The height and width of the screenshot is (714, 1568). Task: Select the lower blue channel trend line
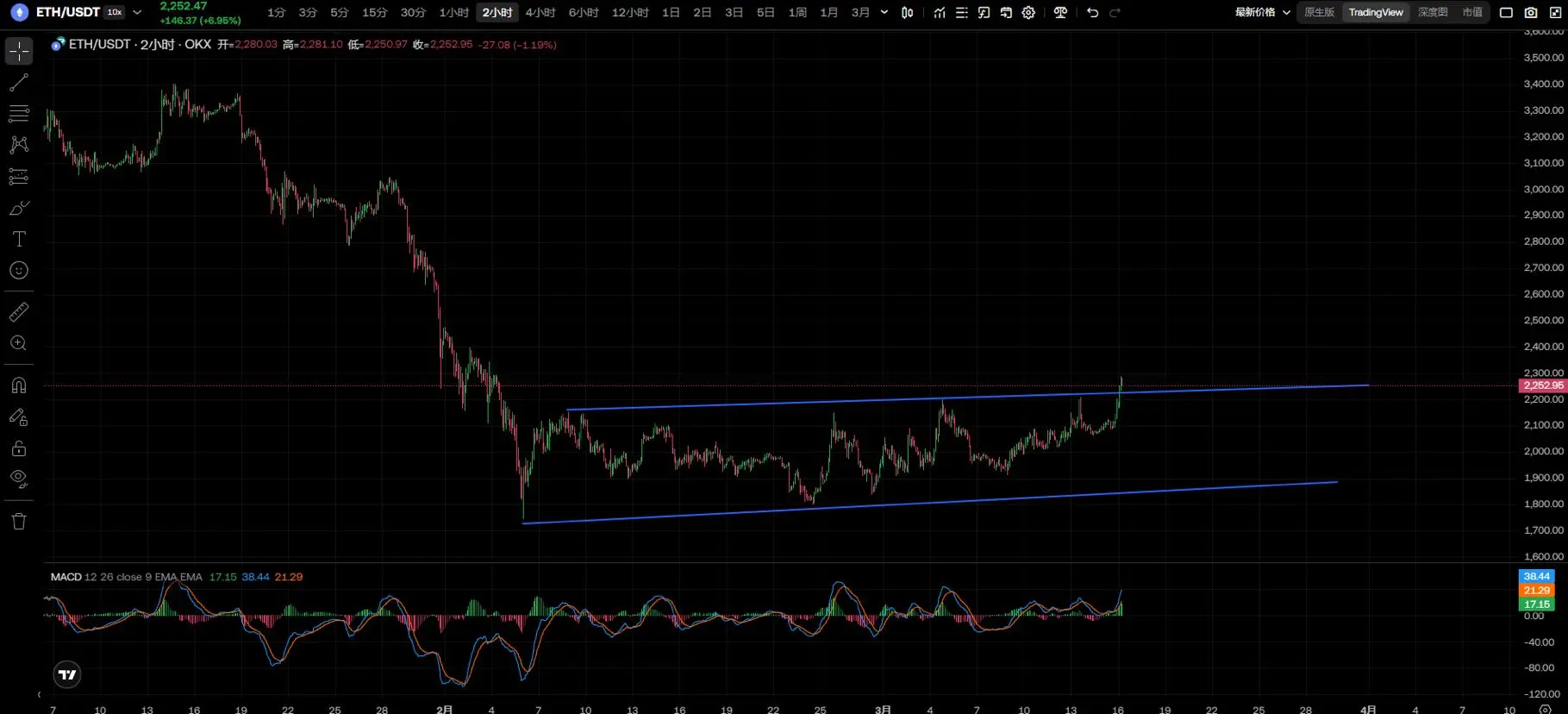pyautogui.click(x=930, y=502)
